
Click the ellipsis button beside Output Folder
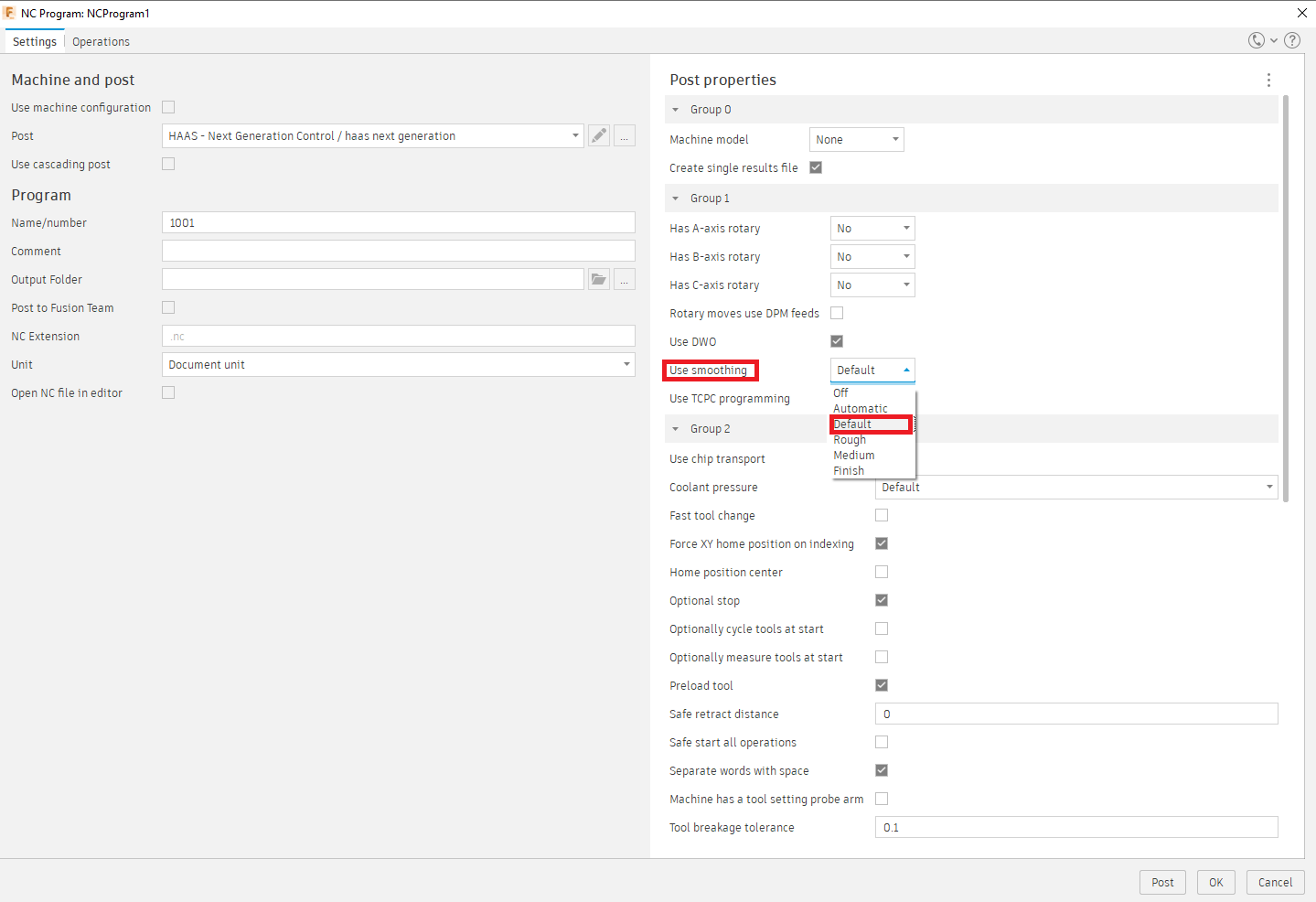tap(625, 280)
